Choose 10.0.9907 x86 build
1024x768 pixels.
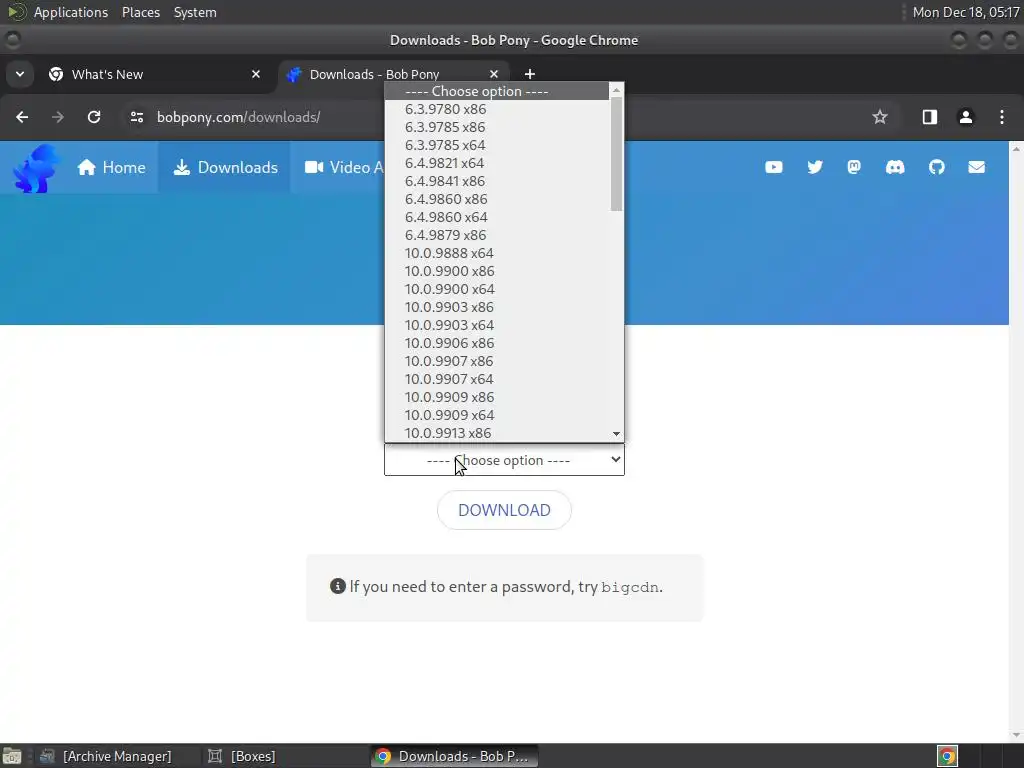tap(497, 361)
